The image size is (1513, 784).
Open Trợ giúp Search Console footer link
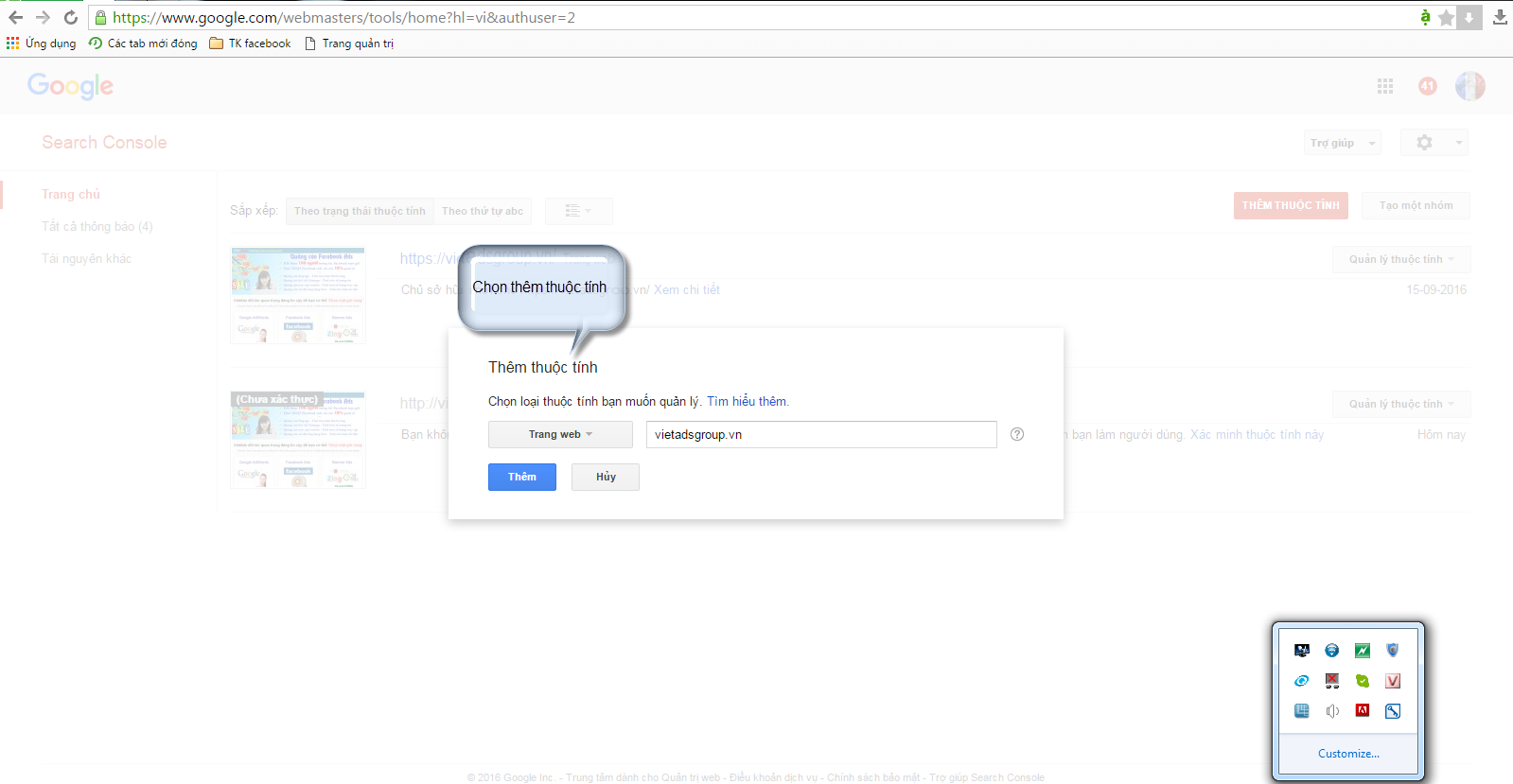coord(987,777)
